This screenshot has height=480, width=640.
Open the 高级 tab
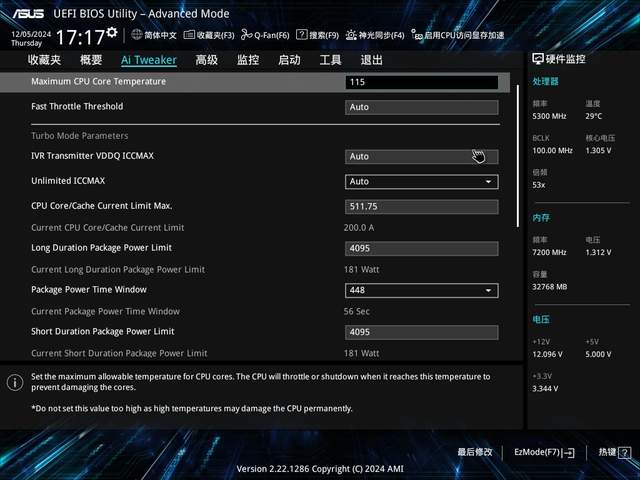click(207, 60)
